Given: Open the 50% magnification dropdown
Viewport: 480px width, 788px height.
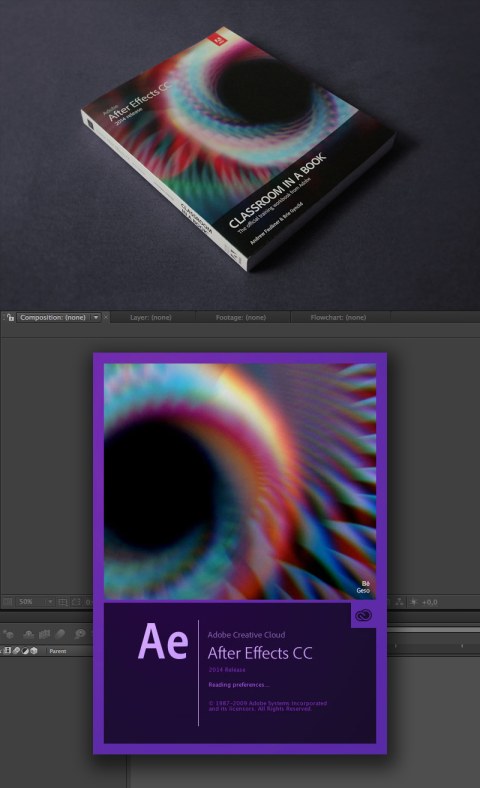Looking at the screenshot, I should [x=35, y=602].
